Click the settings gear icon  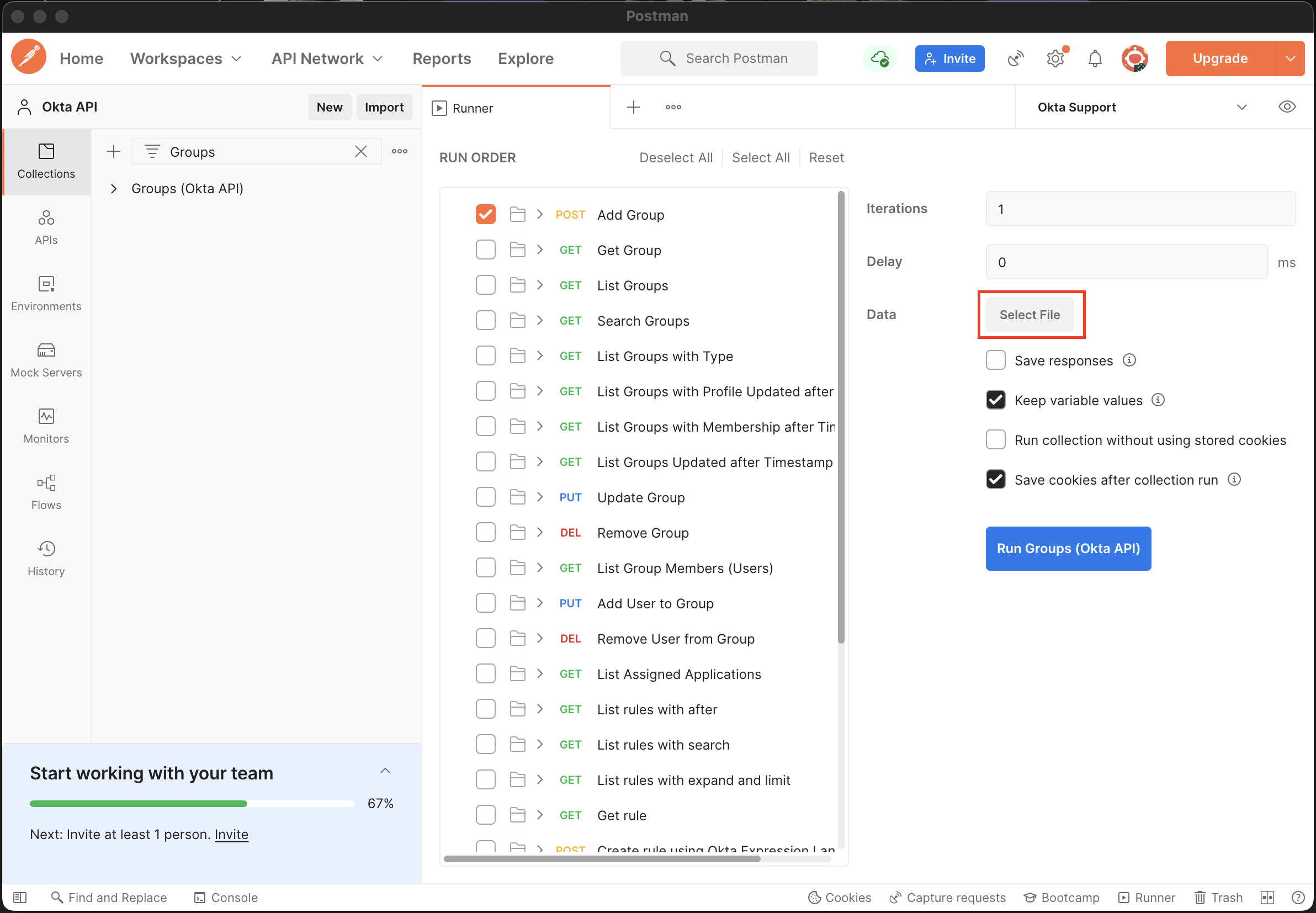point(1055,59)
